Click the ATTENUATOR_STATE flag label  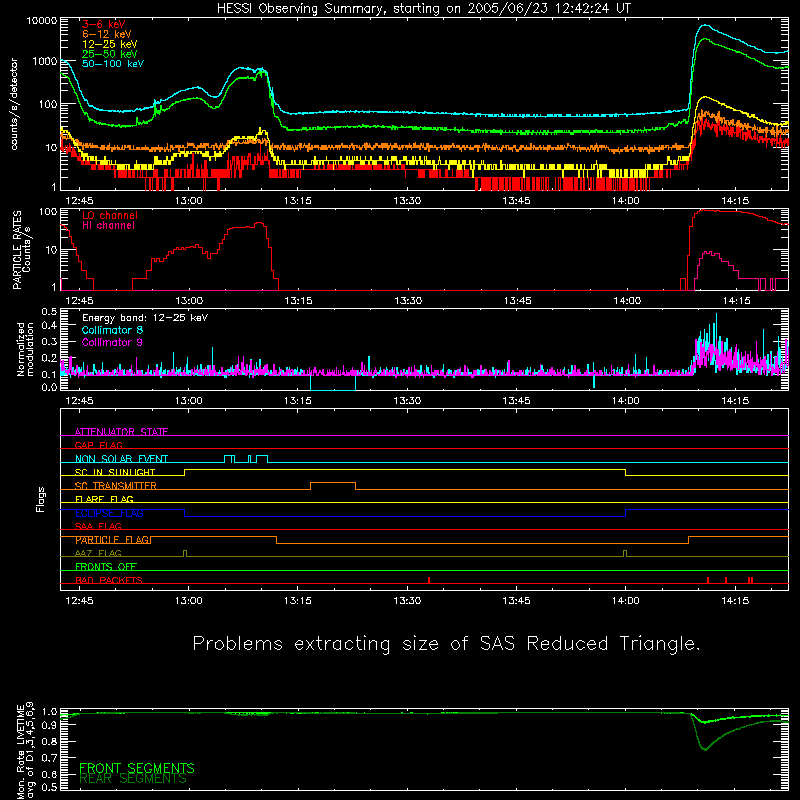click(x=121, y=432)
